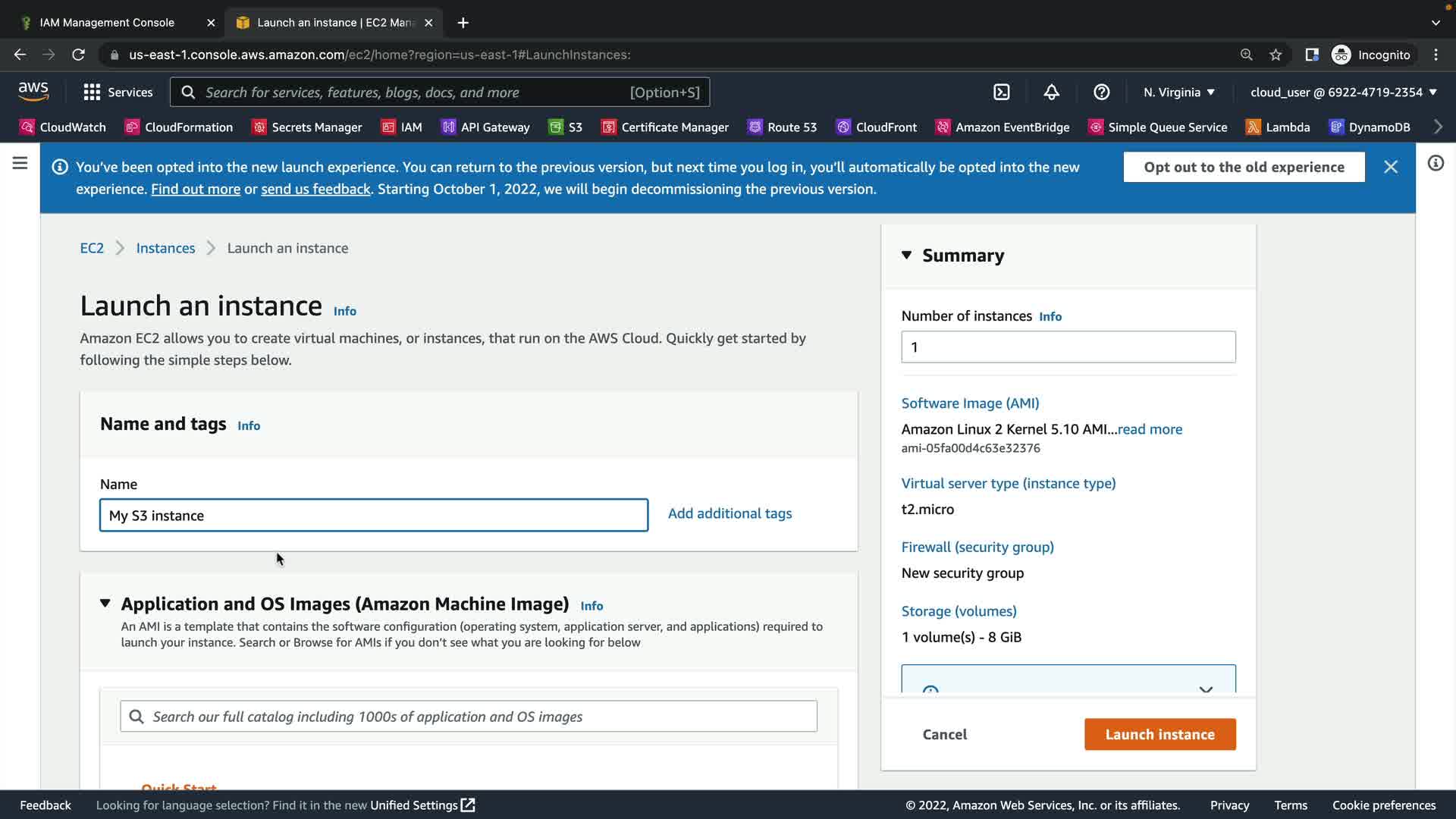Click the Launch instance button
The height and width of the screenshot is (819, 1456).
tap(1159, 734)
